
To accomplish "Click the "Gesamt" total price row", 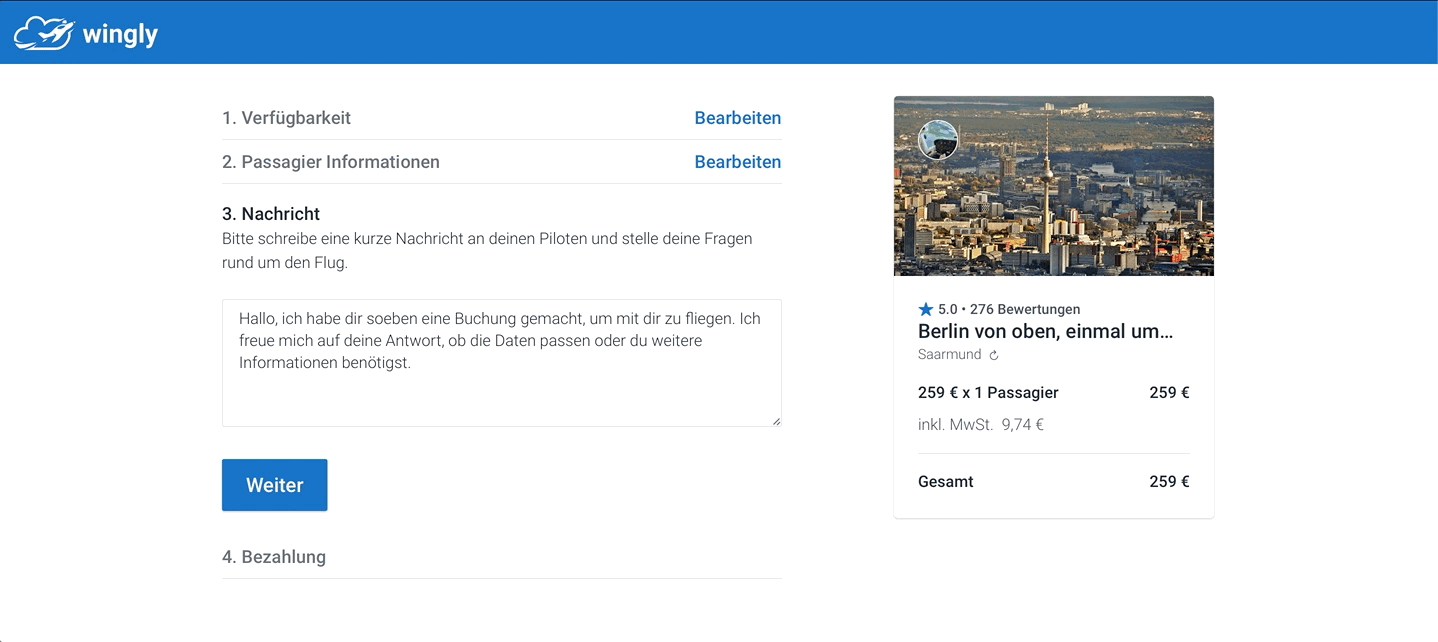I will [944, 481].
